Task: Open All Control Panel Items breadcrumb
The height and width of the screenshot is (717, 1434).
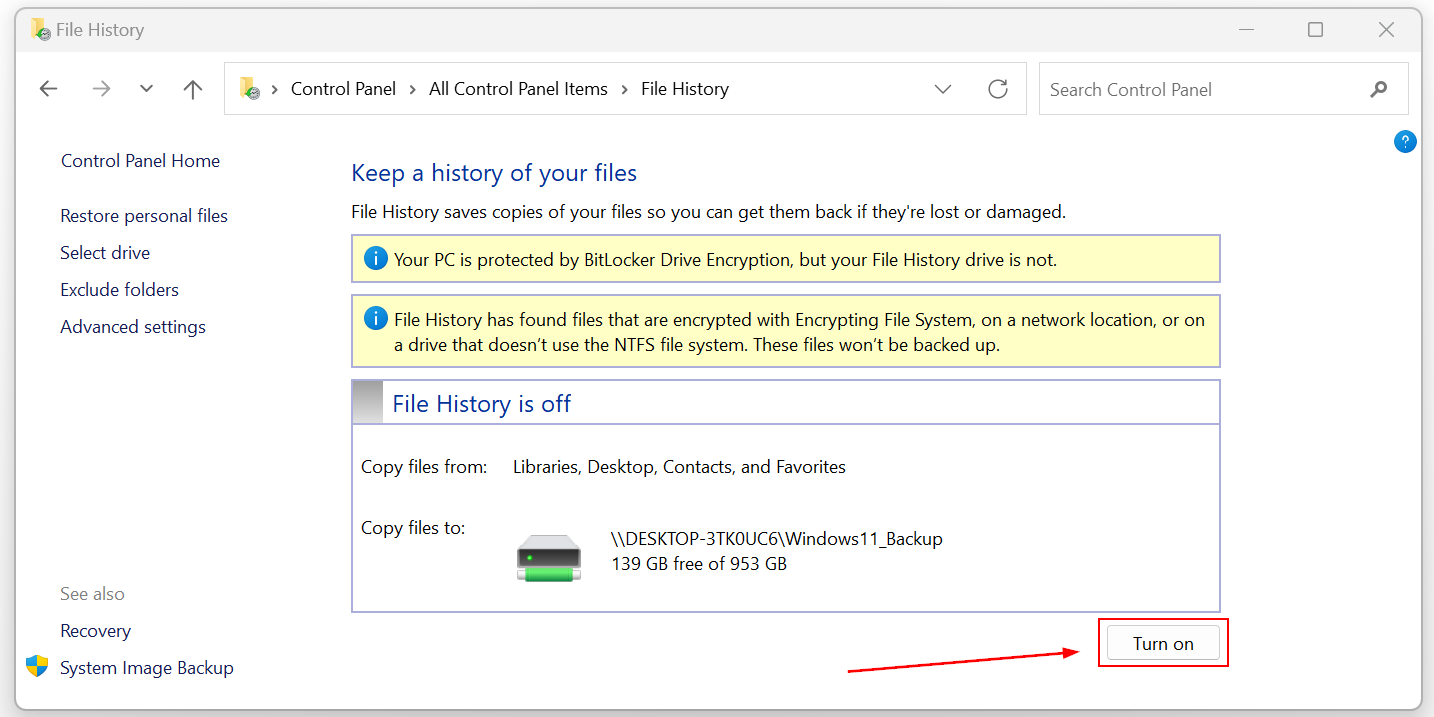Action: (x=518, y=89)
